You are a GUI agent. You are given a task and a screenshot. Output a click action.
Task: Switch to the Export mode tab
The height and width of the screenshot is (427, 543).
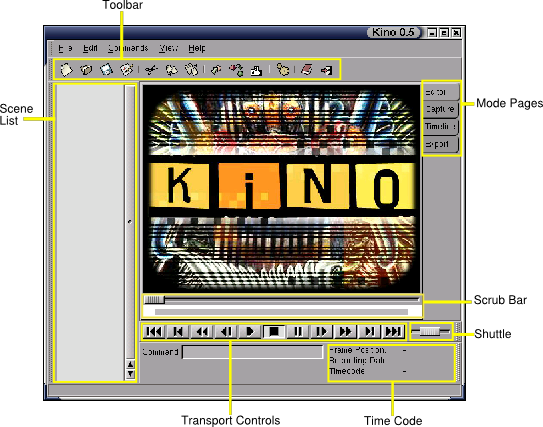[x=441, y=144]
